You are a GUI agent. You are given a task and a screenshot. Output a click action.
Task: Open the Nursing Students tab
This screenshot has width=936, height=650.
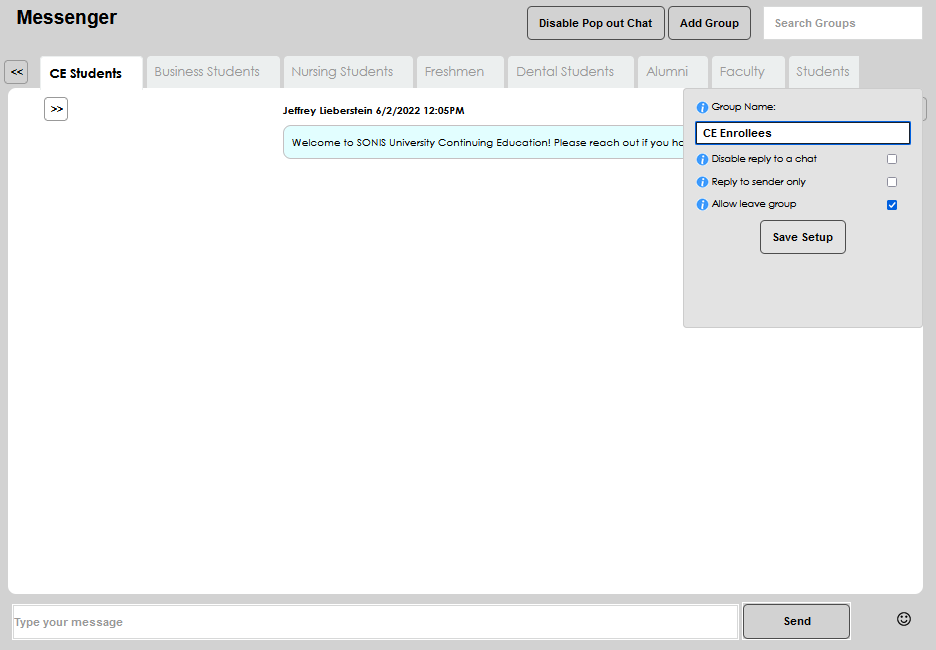pos(348,72)
